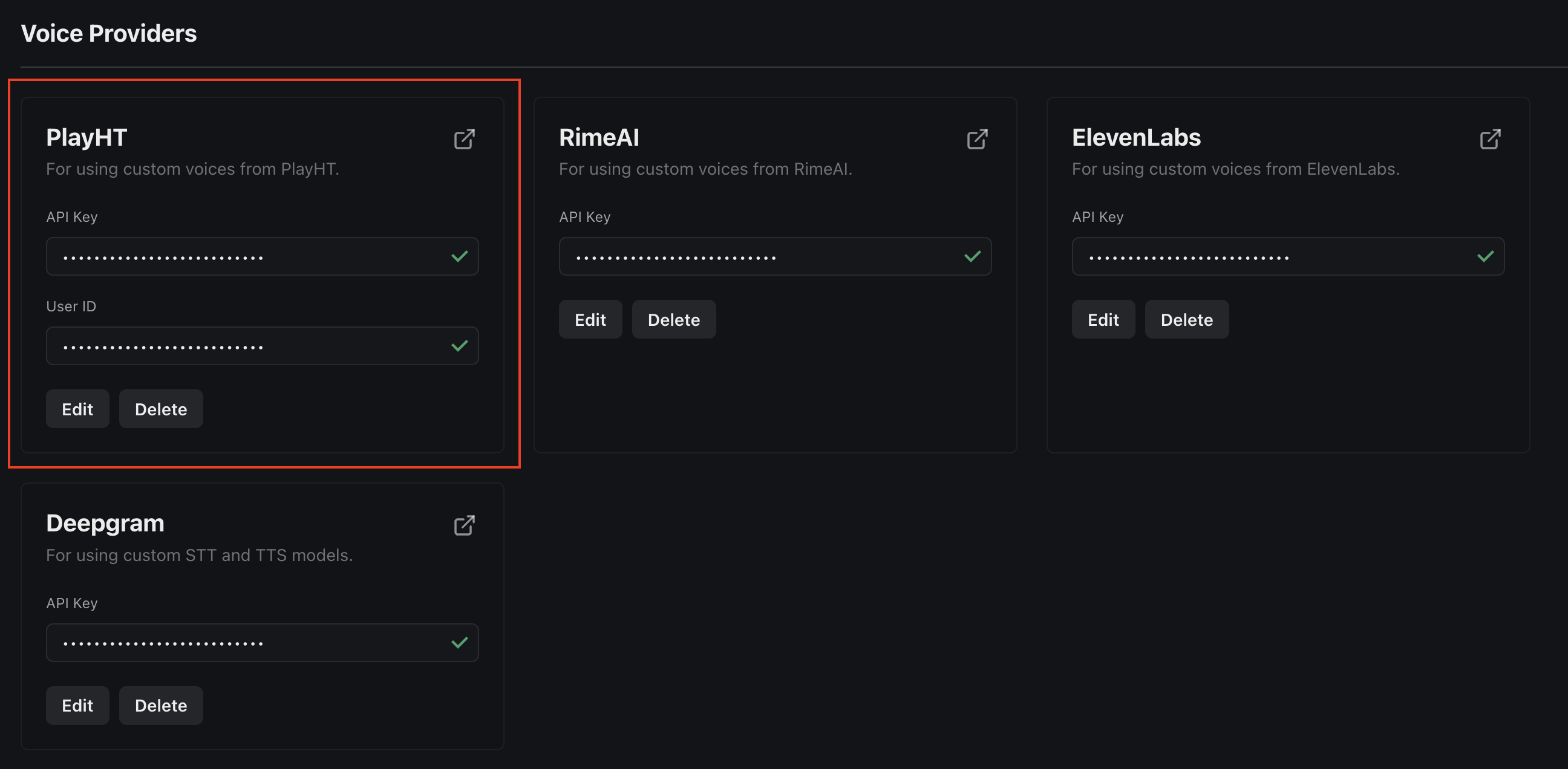
Task: Edit the RimeAI API key
Action: click(590, 319)
